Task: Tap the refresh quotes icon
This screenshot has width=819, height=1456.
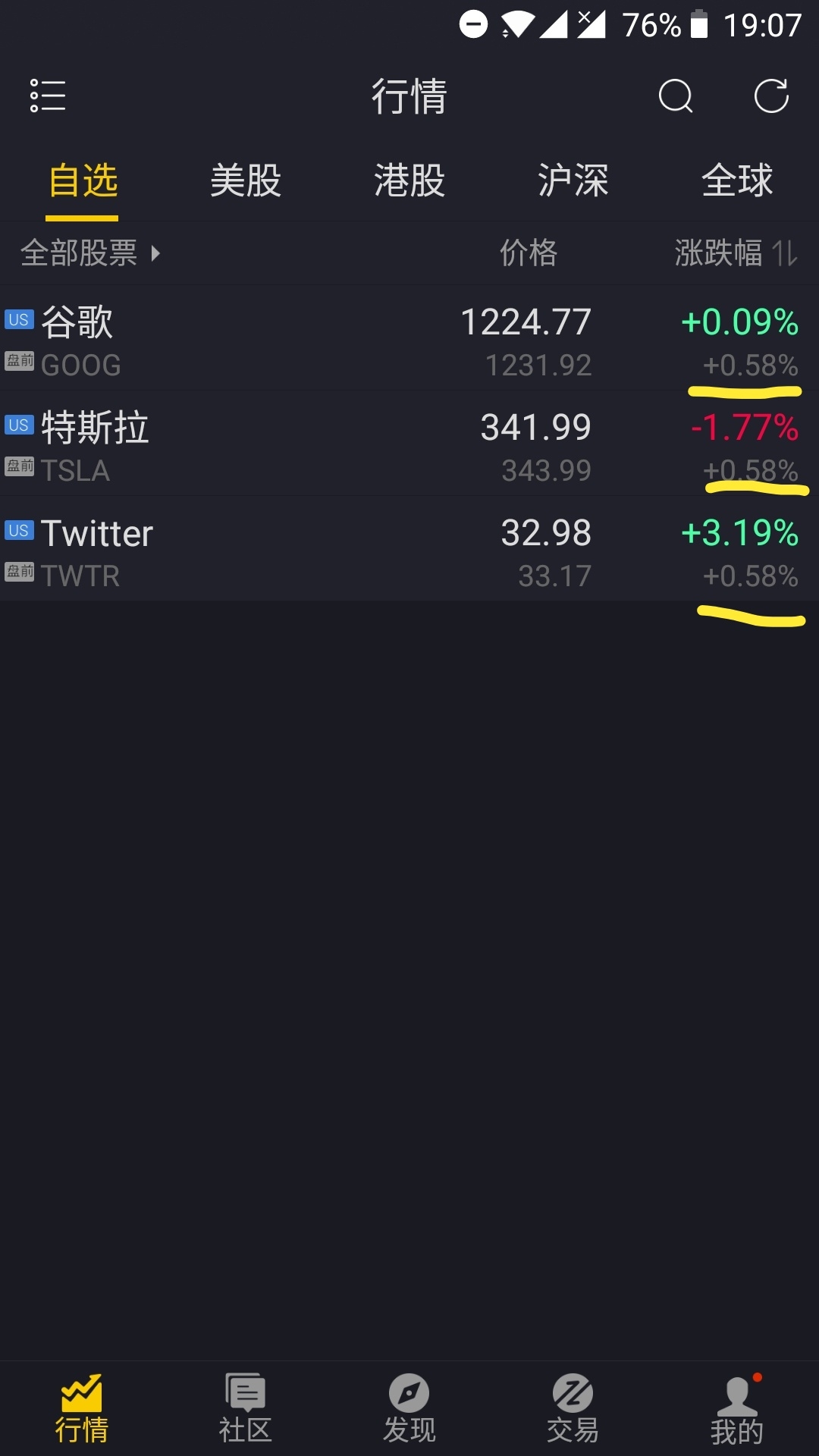Action: (771, 96)
